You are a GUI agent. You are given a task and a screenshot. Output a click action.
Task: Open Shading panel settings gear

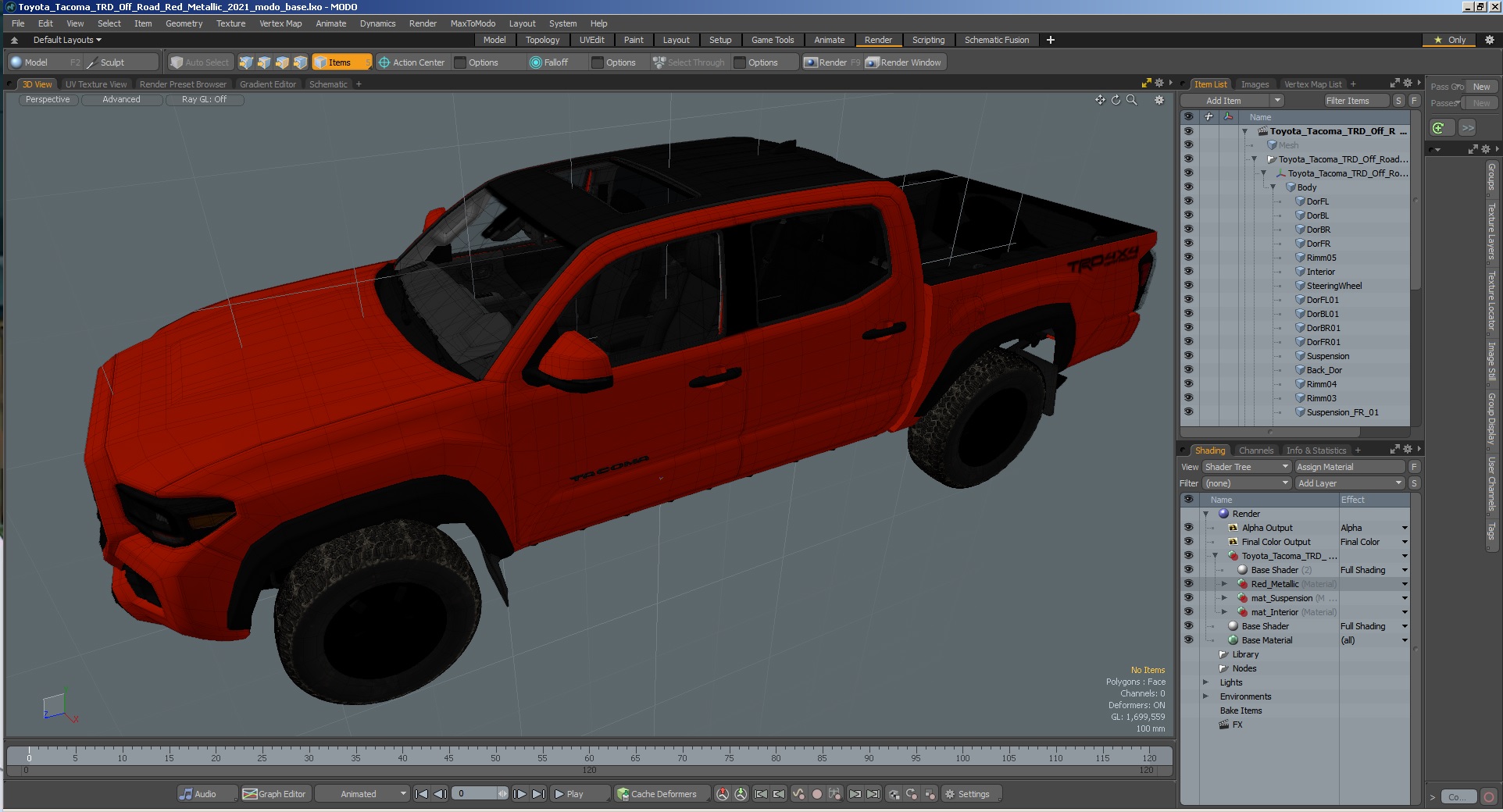coord(1408,449)
